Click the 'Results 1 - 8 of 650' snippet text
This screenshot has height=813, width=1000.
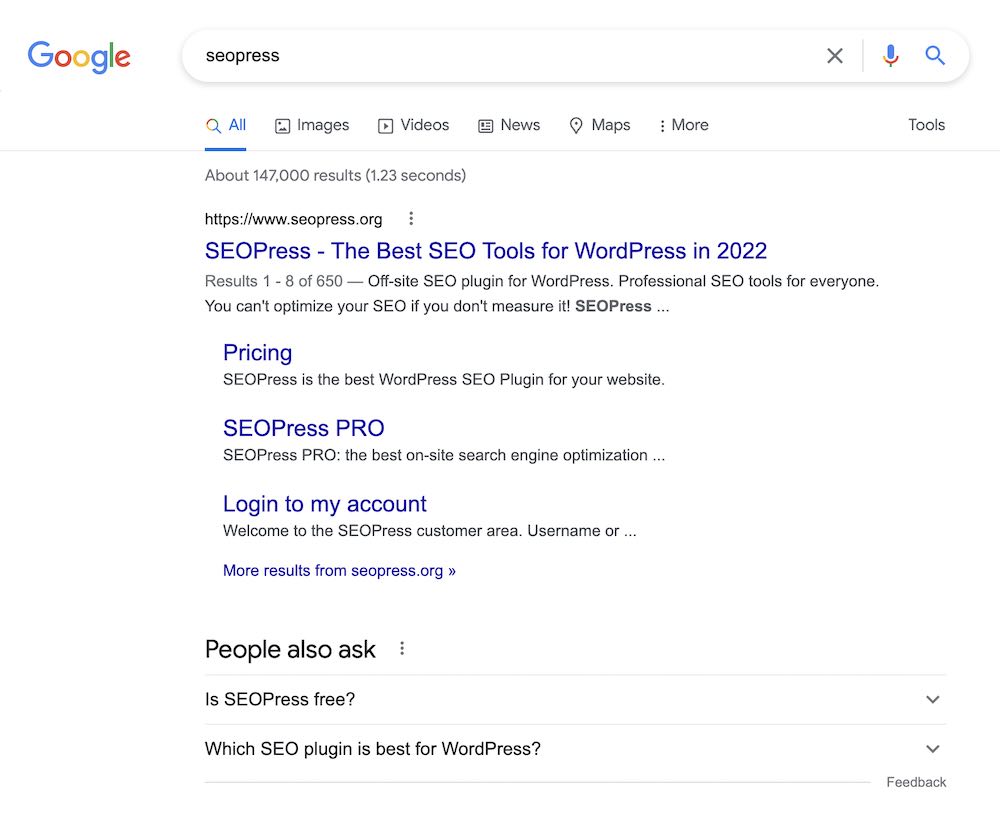pos(274,281)
